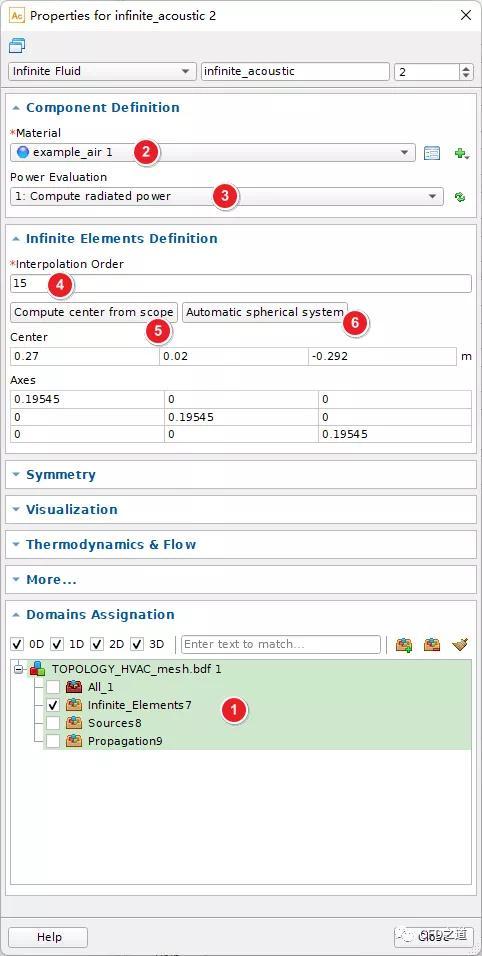Viewport: 482px width, 956px height.
Task: Click the Center X field 0.27
Action: tap(85, 356)
